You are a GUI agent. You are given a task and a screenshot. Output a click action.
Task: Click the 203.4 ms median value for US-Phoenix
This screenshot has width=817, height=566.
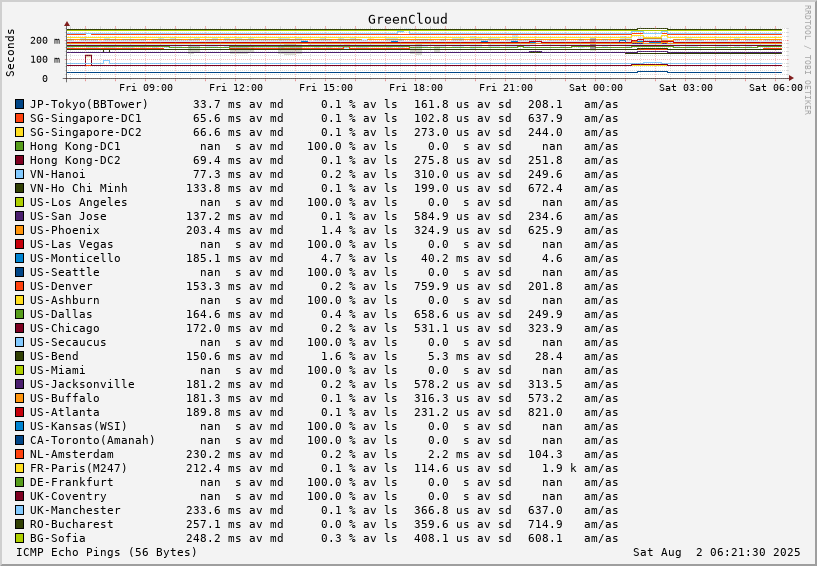[214, 230]
